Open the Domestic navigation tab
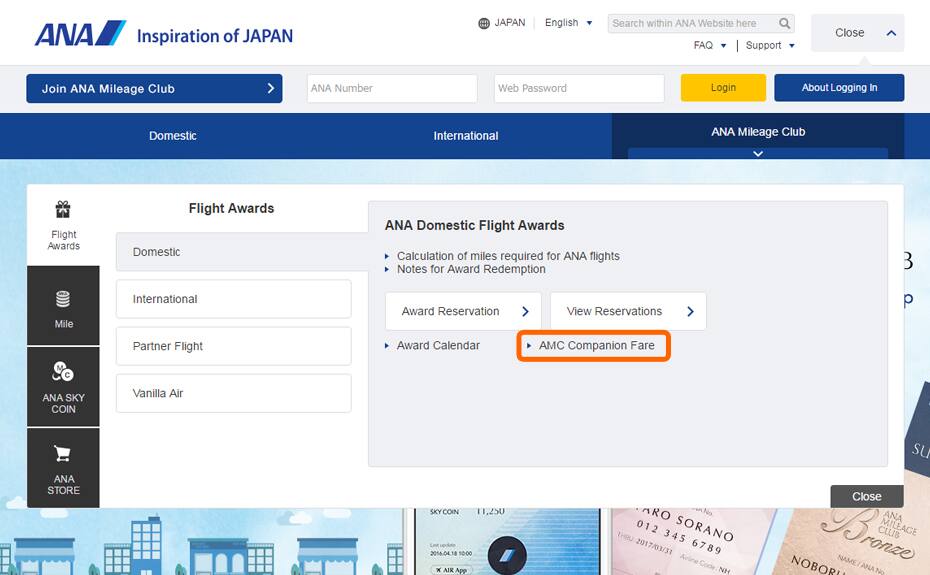Screen dimensions: 930x575 click(173, 136)
